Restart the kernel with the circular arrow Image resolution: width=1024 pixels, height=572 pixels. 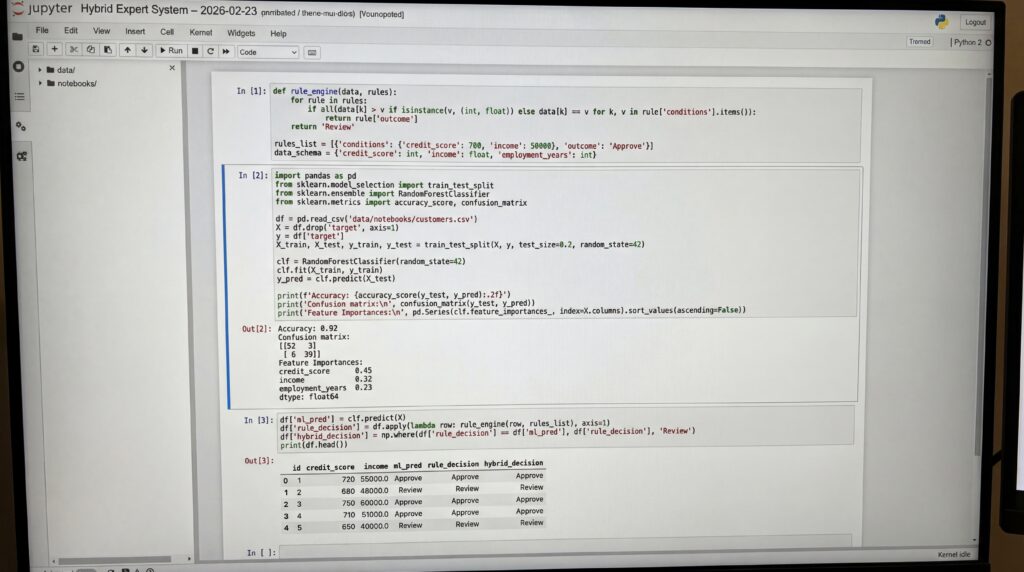(210, 51)
